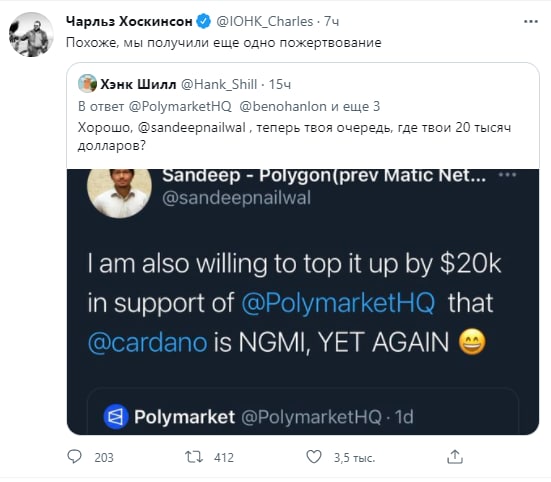The width and height of the screenshot is (551, 482).
Task: Click the Чарльз Хоскинсон display name
Action: coord(129,21)
